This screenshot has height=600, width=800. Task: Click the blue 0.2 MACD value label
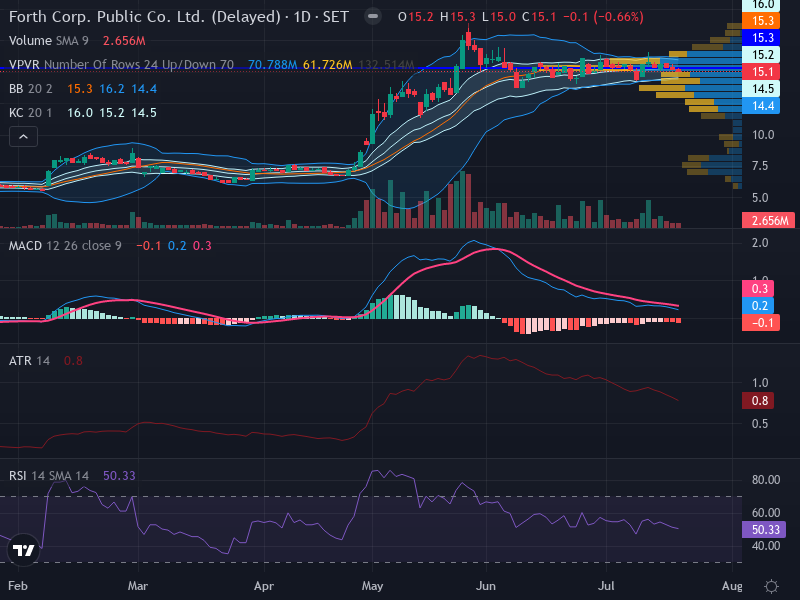(x=758, y=306)
